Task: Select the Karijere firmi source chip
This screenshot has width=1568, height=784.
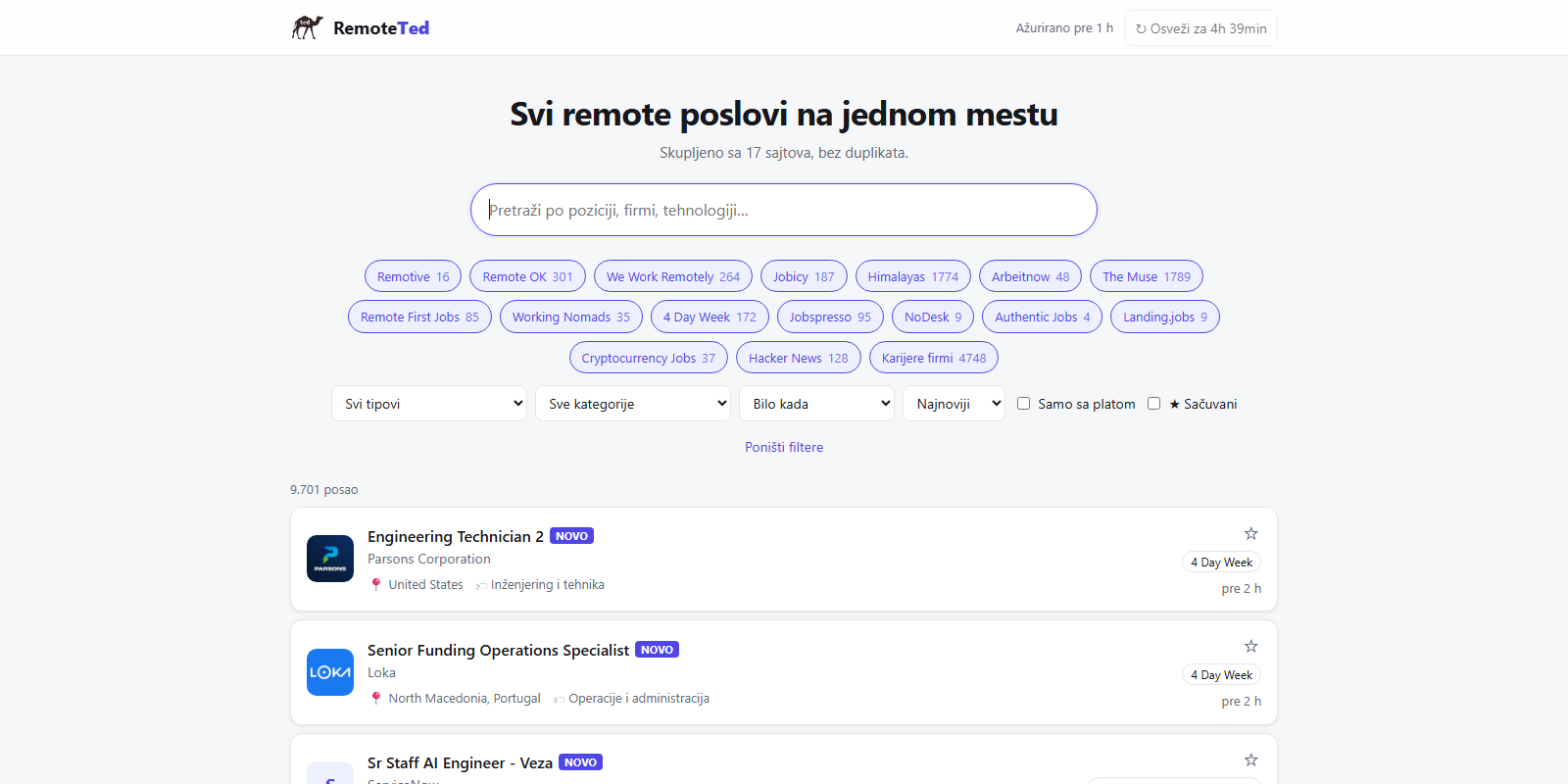Action: 934,358
